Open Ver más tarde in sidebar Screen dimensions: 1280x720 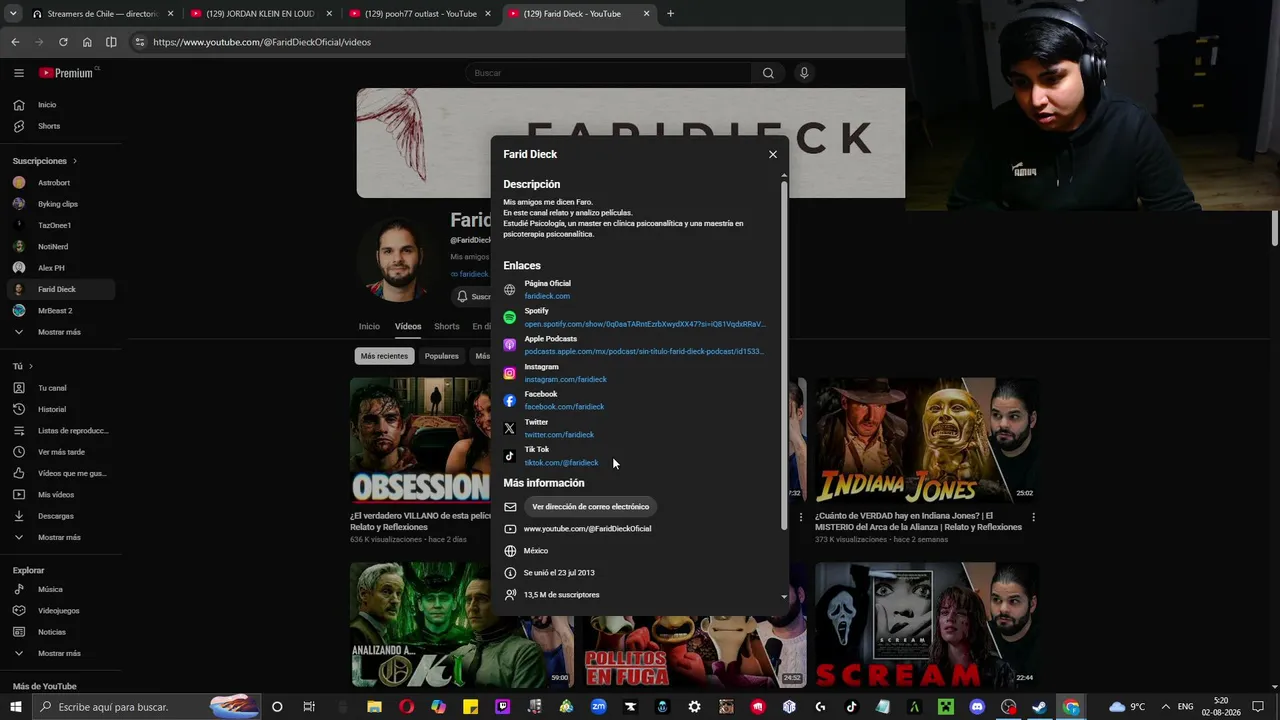coord(60,452)
